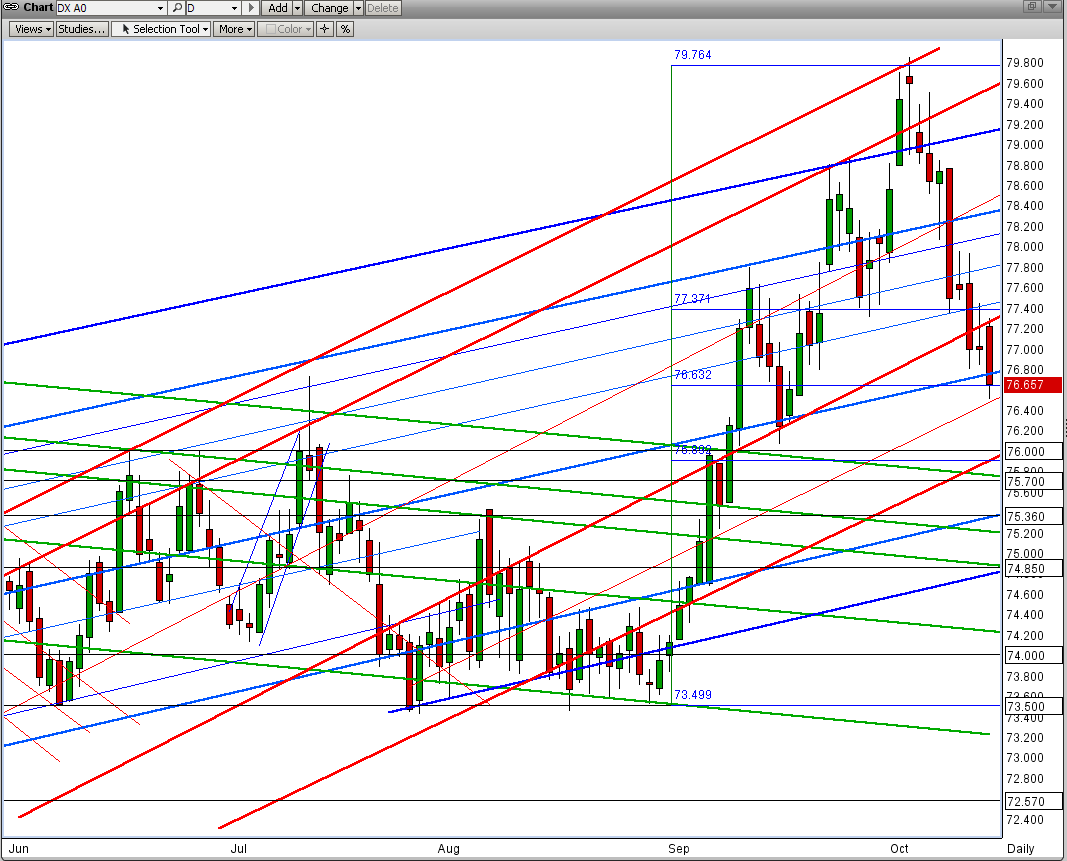Open the panel menu triangle at top right

[1053, 6]
